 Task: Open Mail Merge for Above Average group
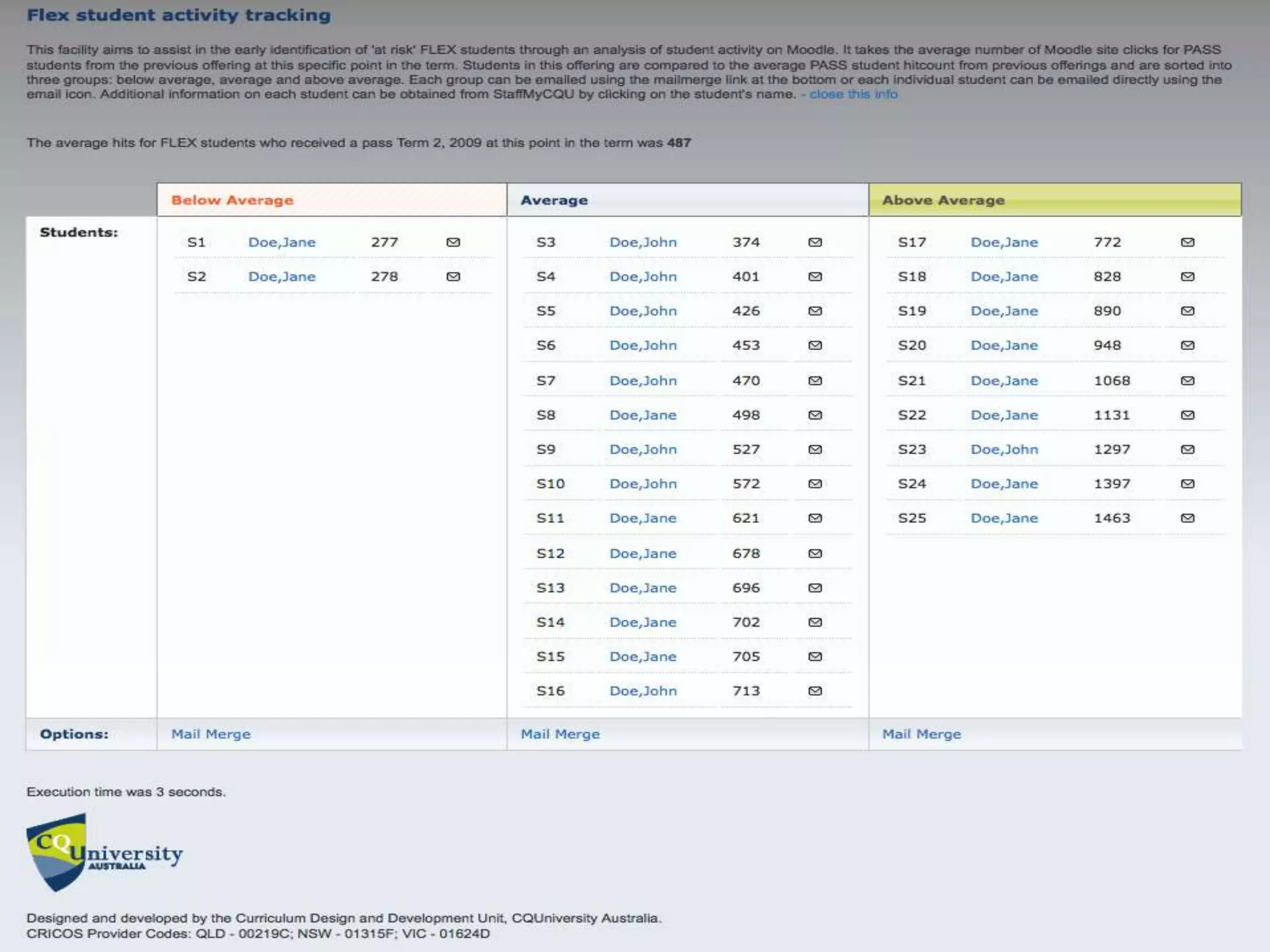[x=921, y=734]
